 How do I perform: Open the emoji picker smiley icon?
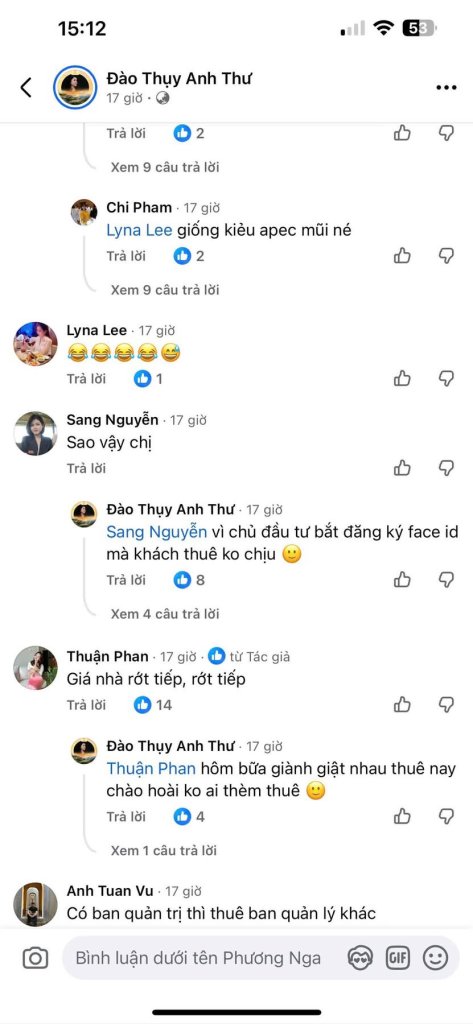[435, 958]
